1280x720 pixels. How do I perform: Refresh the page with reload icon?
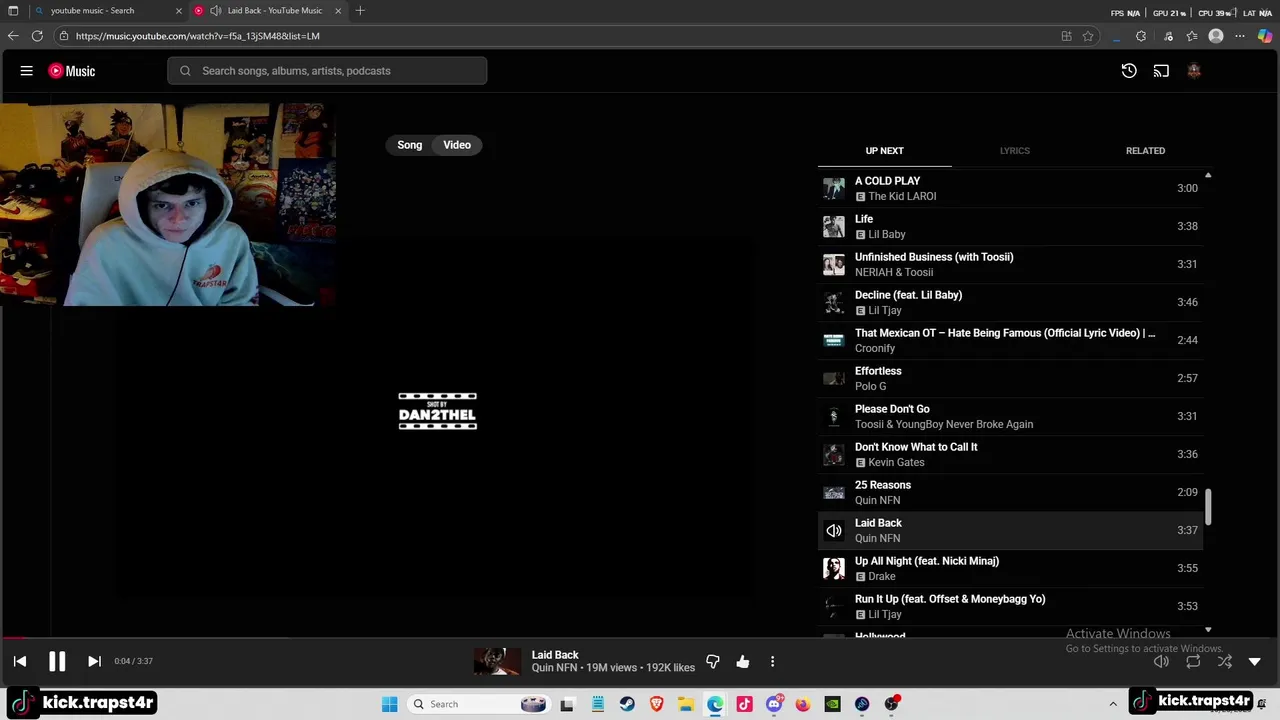(37, 36)
